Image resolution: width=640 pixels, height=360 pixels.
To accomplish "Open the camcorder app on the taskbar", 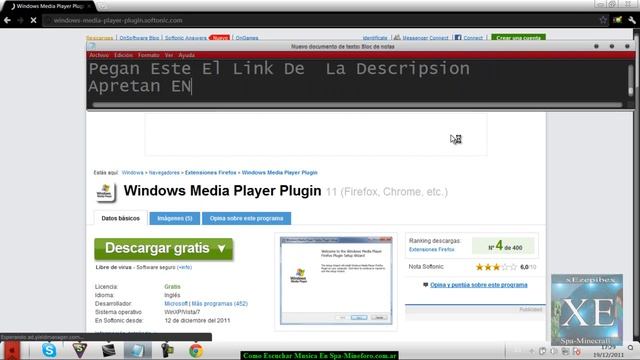I will pyautogui.click(x=167, y=351).
